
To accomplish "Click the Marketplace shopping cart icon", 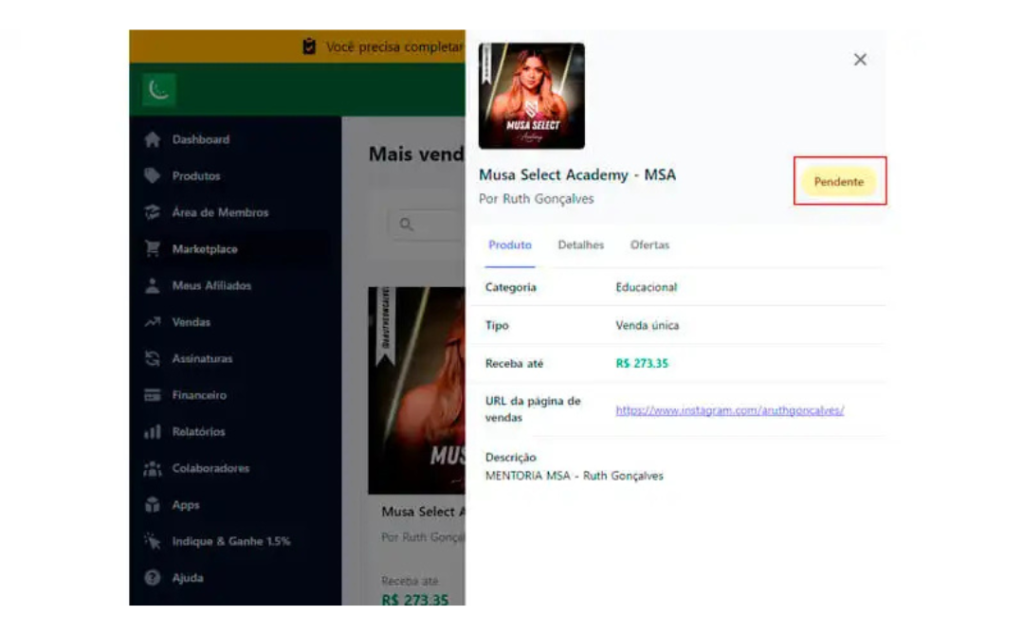I will pyautogui.click(x=153, y=249).
